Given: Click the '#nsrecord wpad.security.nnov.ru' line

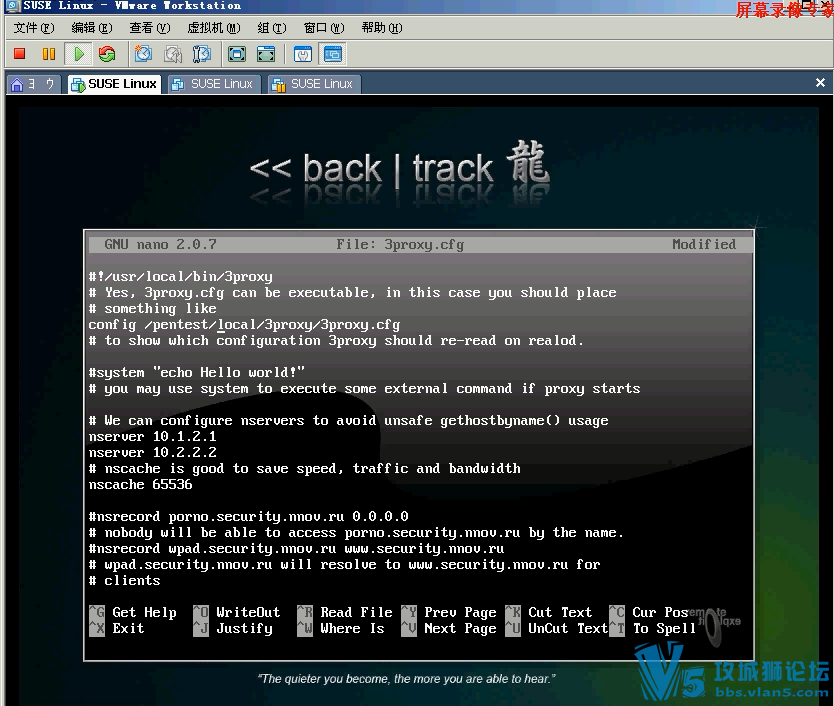Looking at the screenshot, I should 296,549.
